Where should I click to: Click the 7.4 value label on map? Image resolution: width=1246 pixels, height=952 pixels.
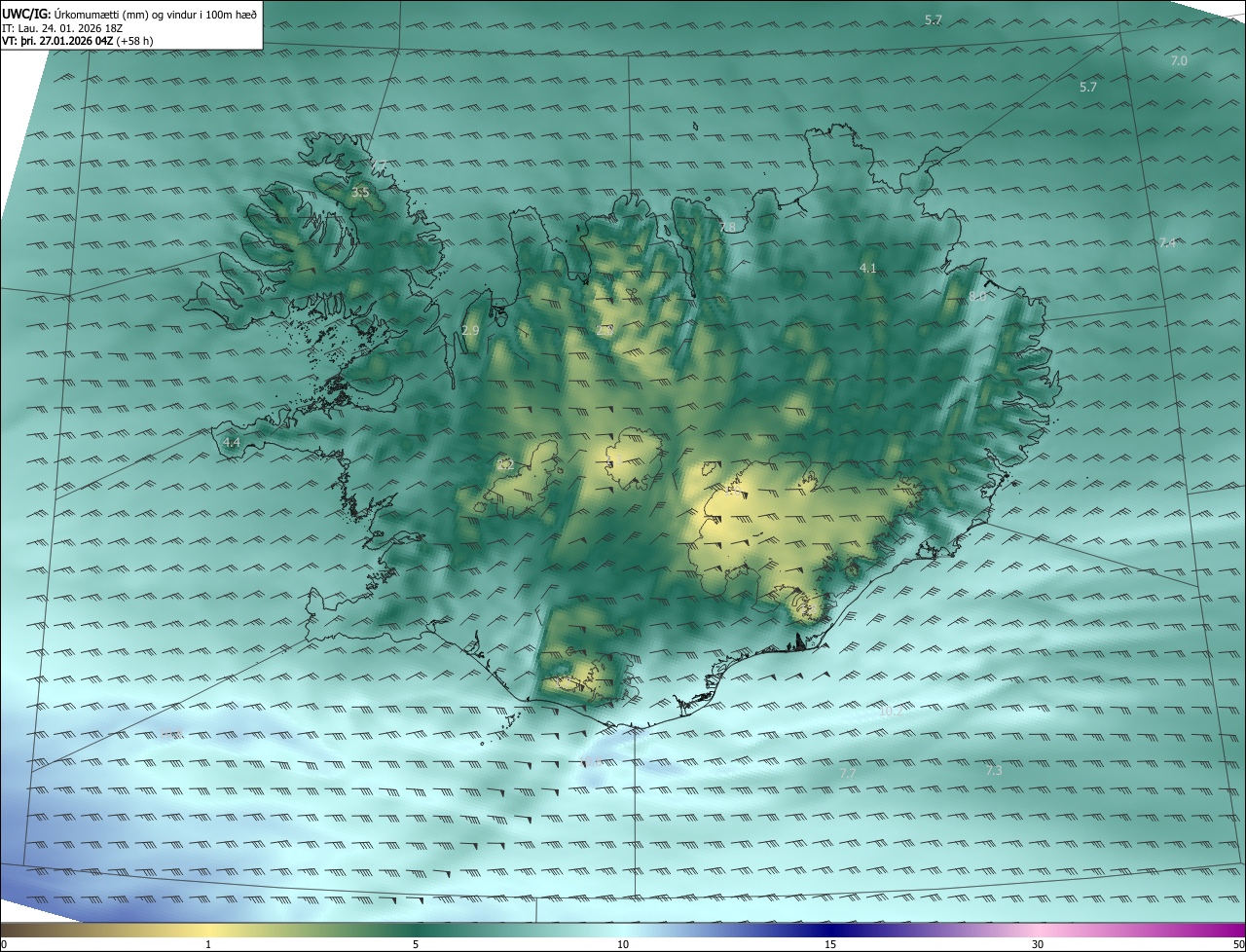pyautogui.click(x=1167, y=243)
